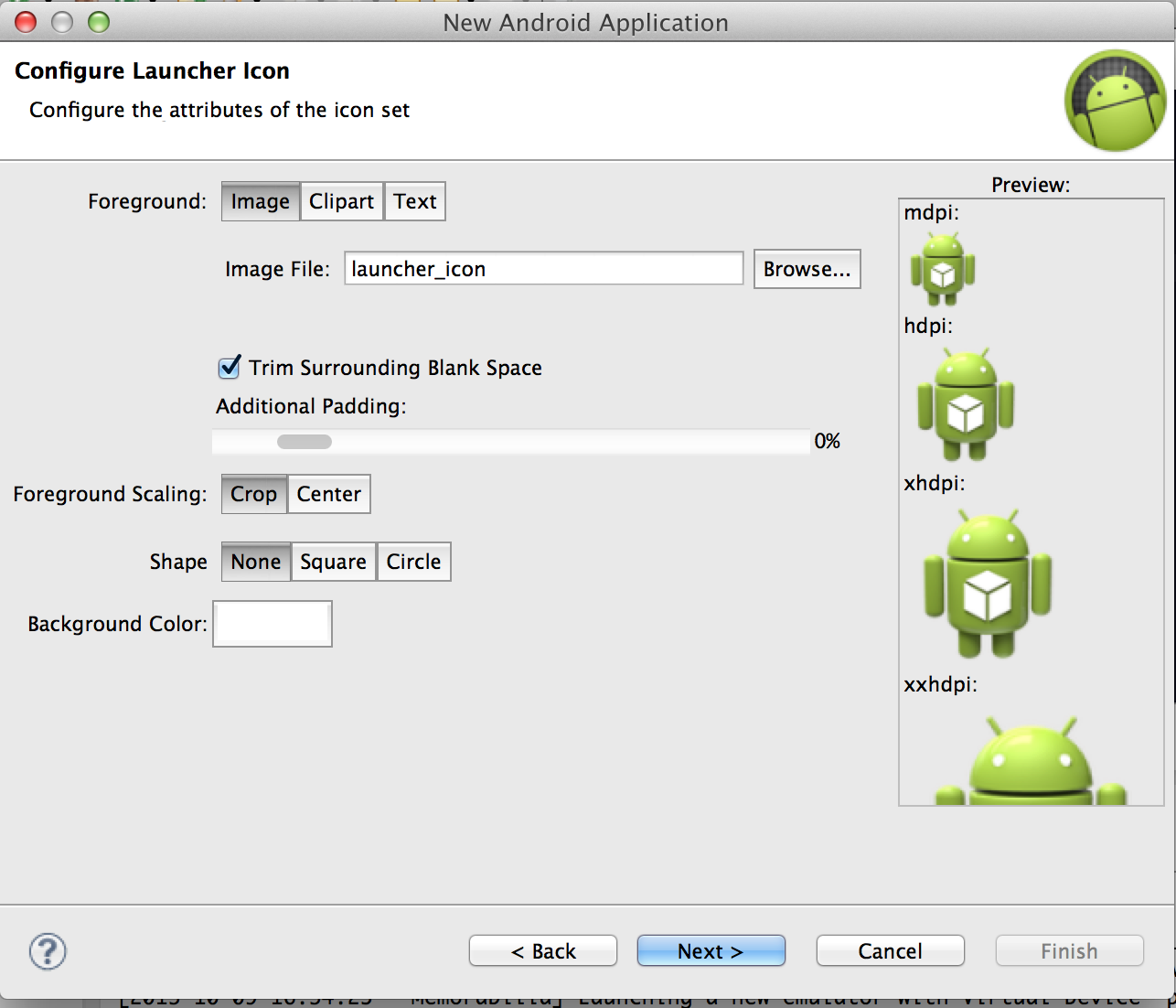Go to previous page with Back
Image resolution: width=1176 pixels, height=1008 pixels.
click(543, 951)
